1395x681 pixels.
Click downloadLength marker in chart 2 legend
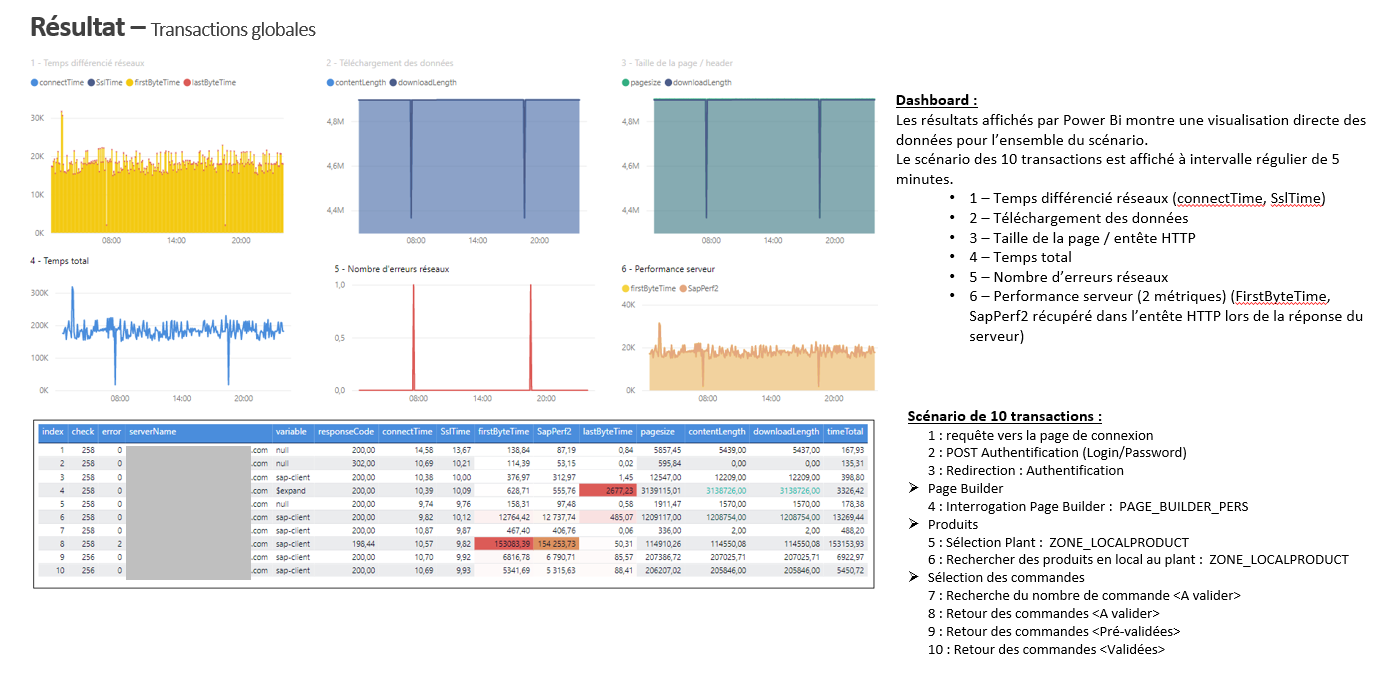click(393, 84)
